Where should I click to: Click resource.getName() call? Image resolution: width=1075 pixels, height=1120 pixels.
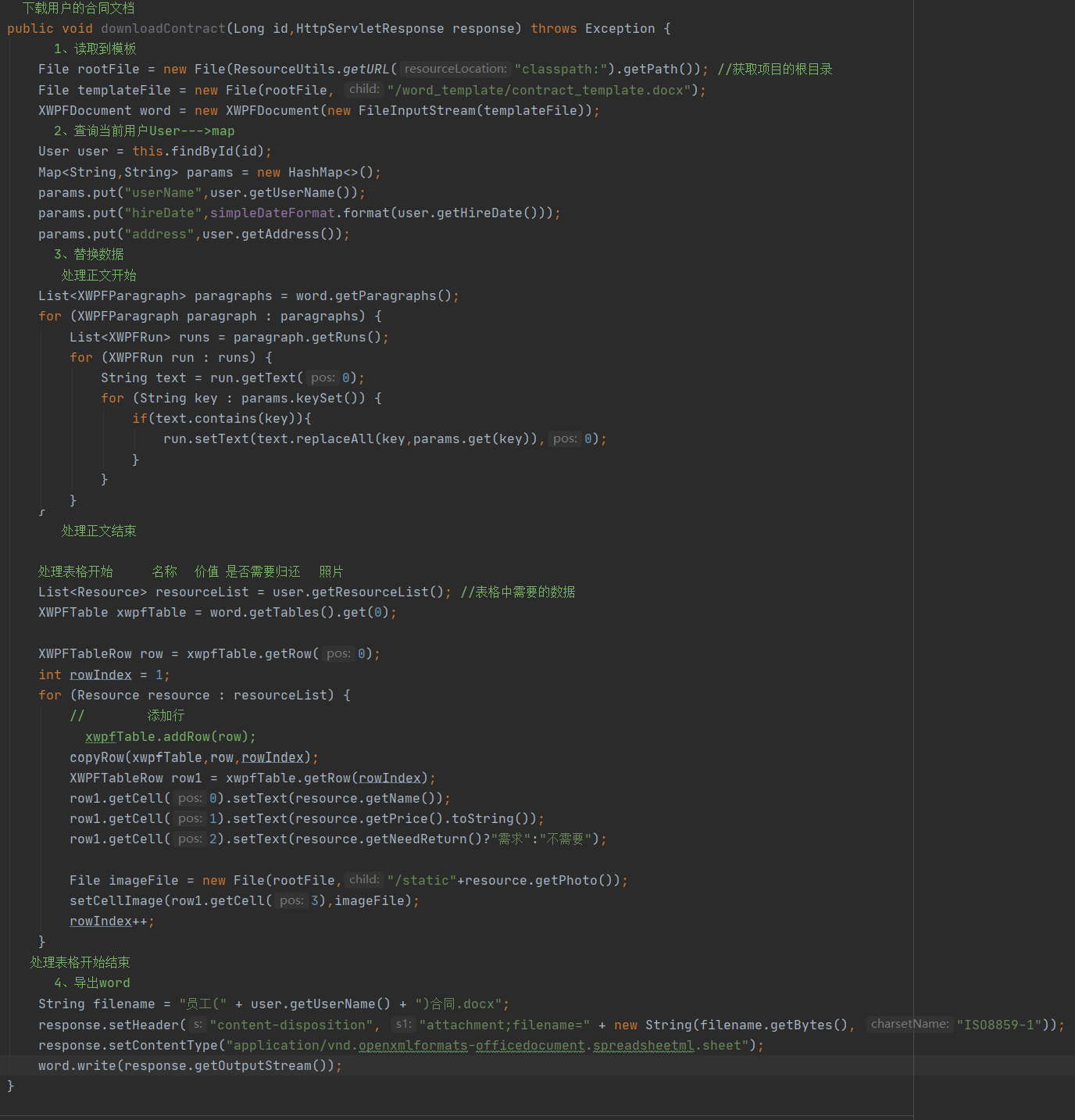point(369,798)
